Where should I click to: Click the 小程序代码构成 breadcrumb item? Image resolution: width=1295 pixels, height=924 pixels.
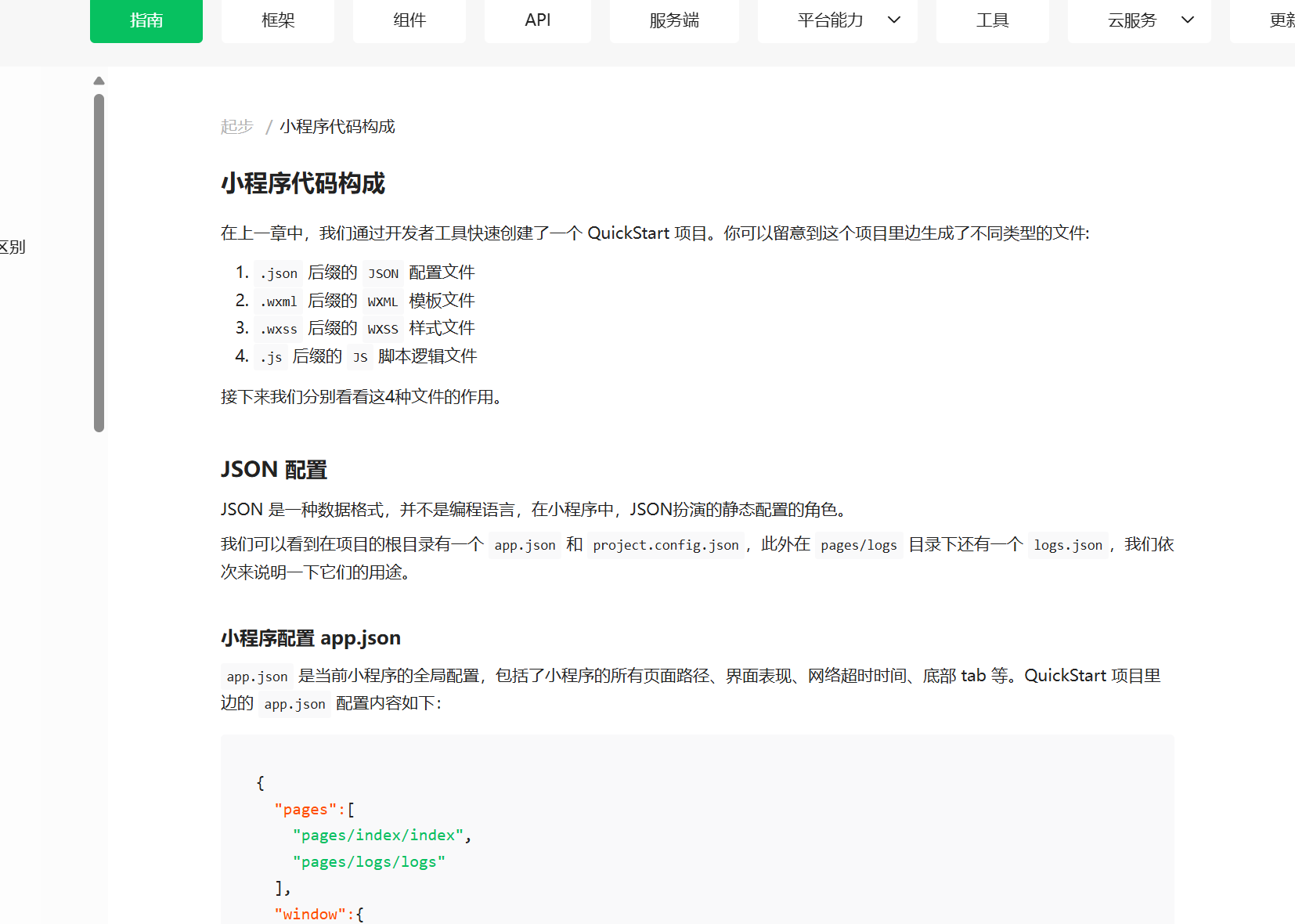click(x=337, y=127)
